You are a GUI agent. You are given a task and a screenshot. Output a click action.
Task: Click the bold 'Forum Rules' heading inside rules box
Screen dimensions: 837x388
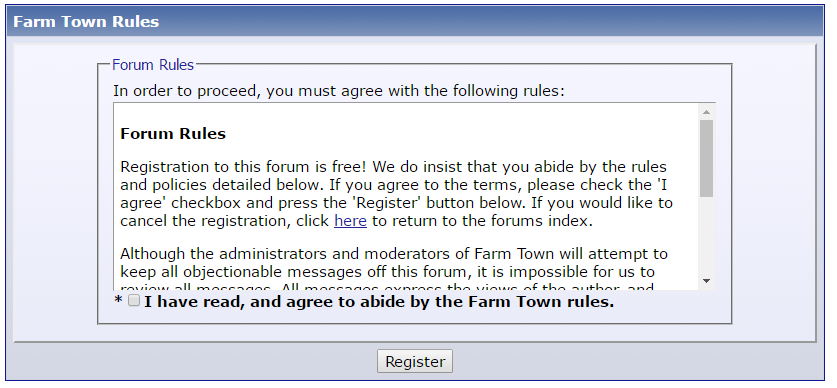(173, 133)
